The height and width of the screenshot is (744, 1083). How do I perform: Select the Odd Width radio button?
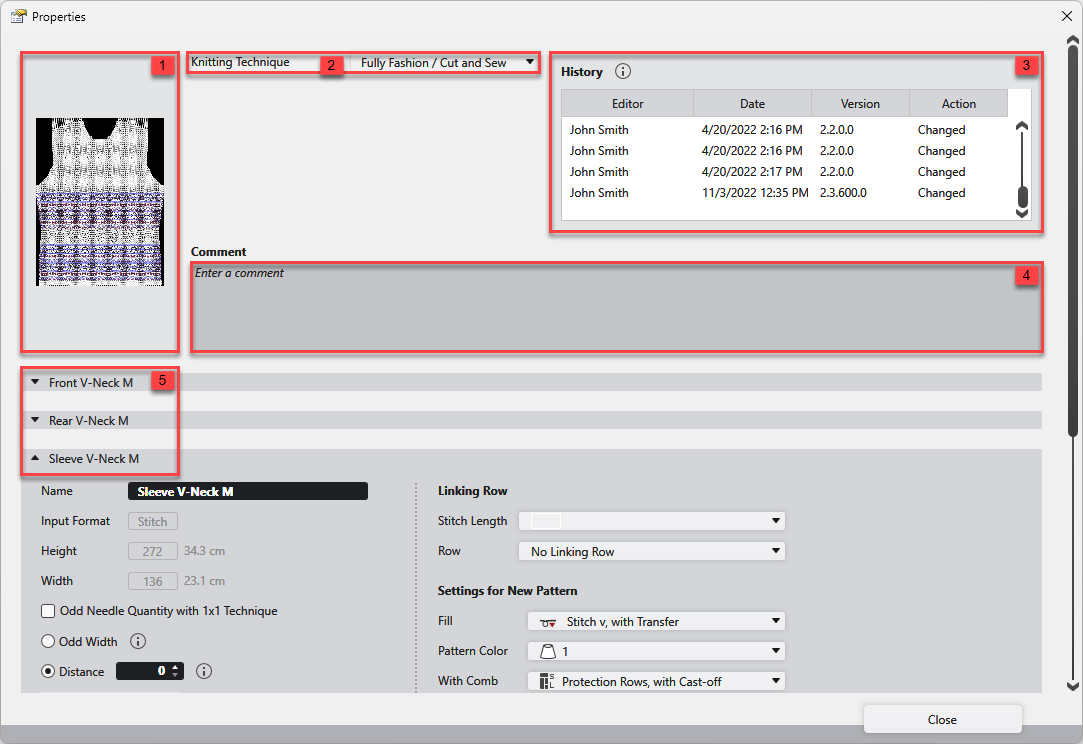(48, 642)
